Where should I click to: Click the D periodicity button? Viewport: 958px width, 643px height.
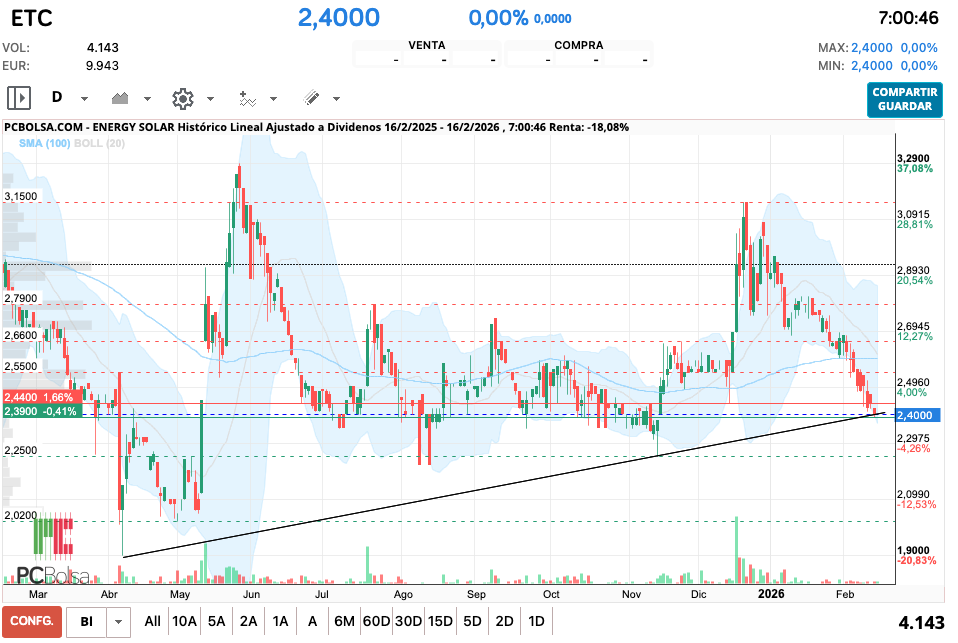pos(57,97)
